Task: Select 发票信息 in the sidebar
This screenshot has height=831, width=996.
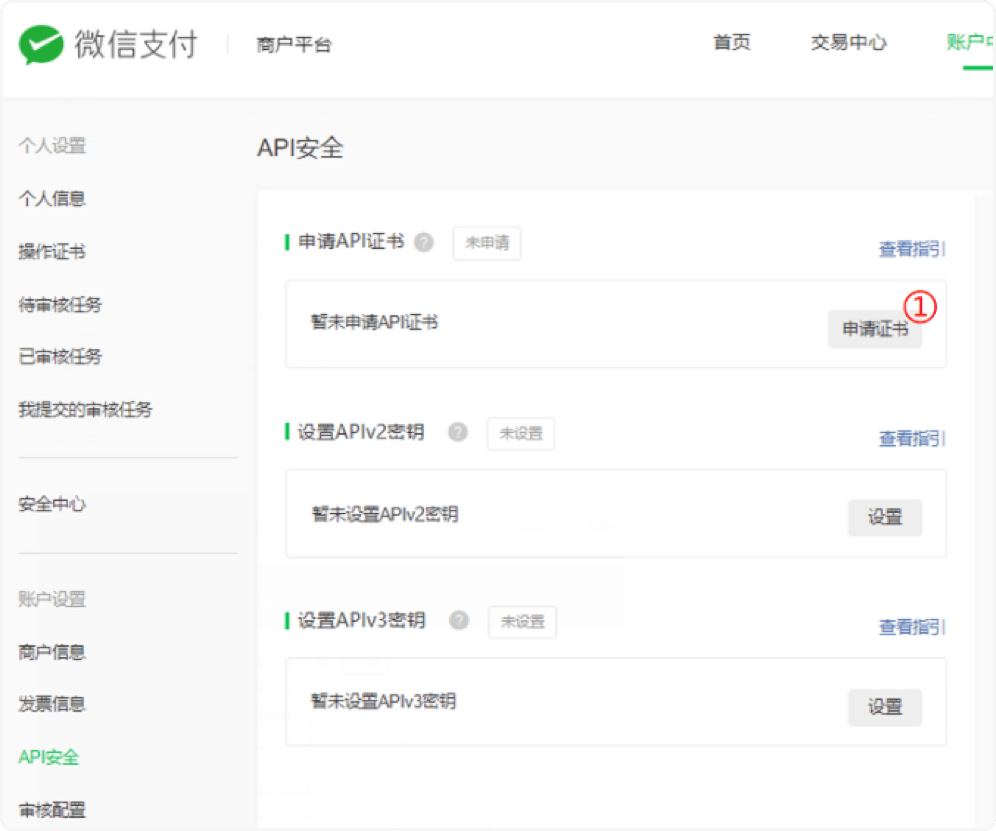Action: pyautogui.click(x=52, y=704)
